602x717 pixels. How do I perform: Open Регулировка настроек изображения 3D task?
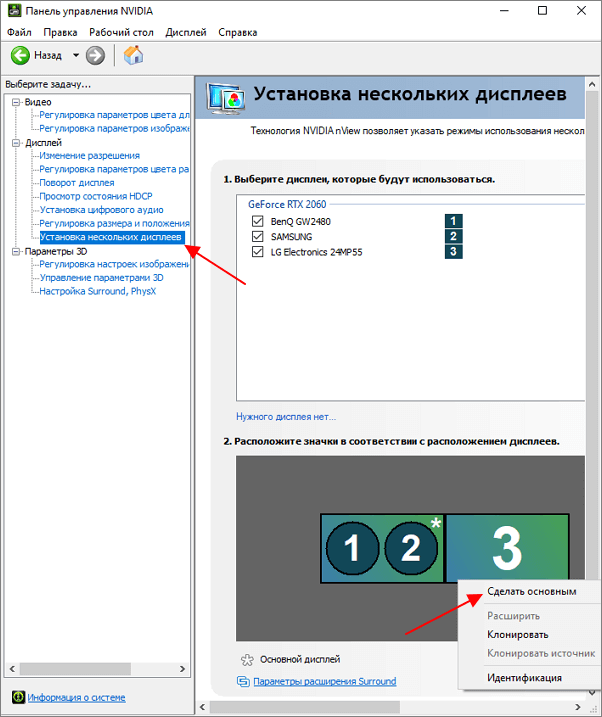click(114, 264)
